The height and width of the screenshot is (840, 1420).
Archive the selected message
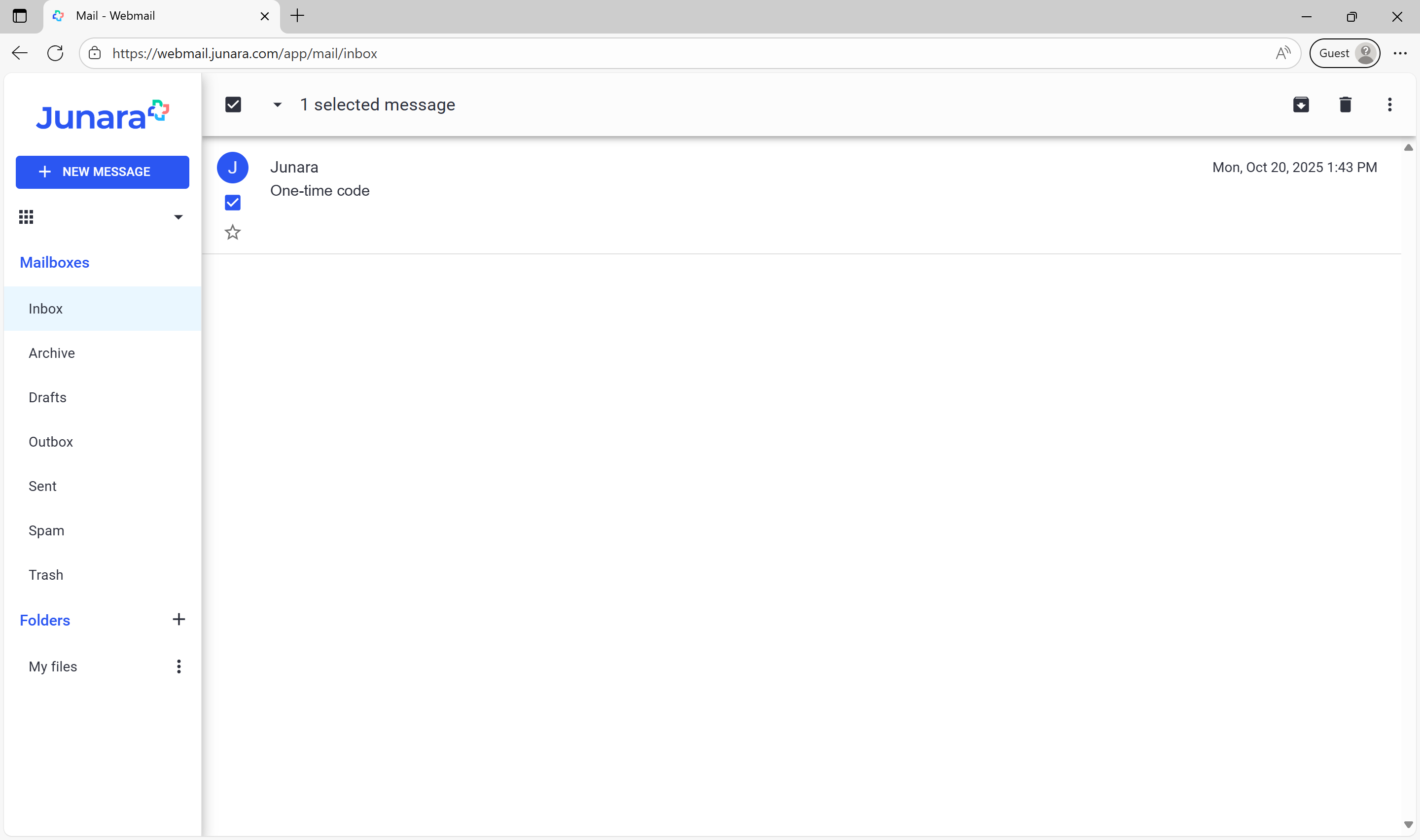pyautogui.click(x=1301, y=105)
